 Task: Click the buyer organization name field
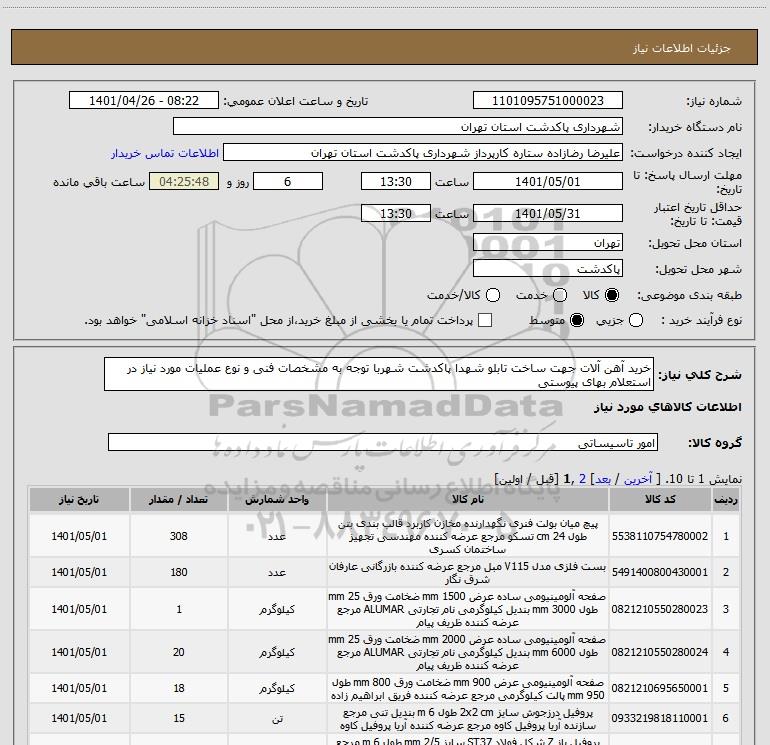click(x=398, y=127)
